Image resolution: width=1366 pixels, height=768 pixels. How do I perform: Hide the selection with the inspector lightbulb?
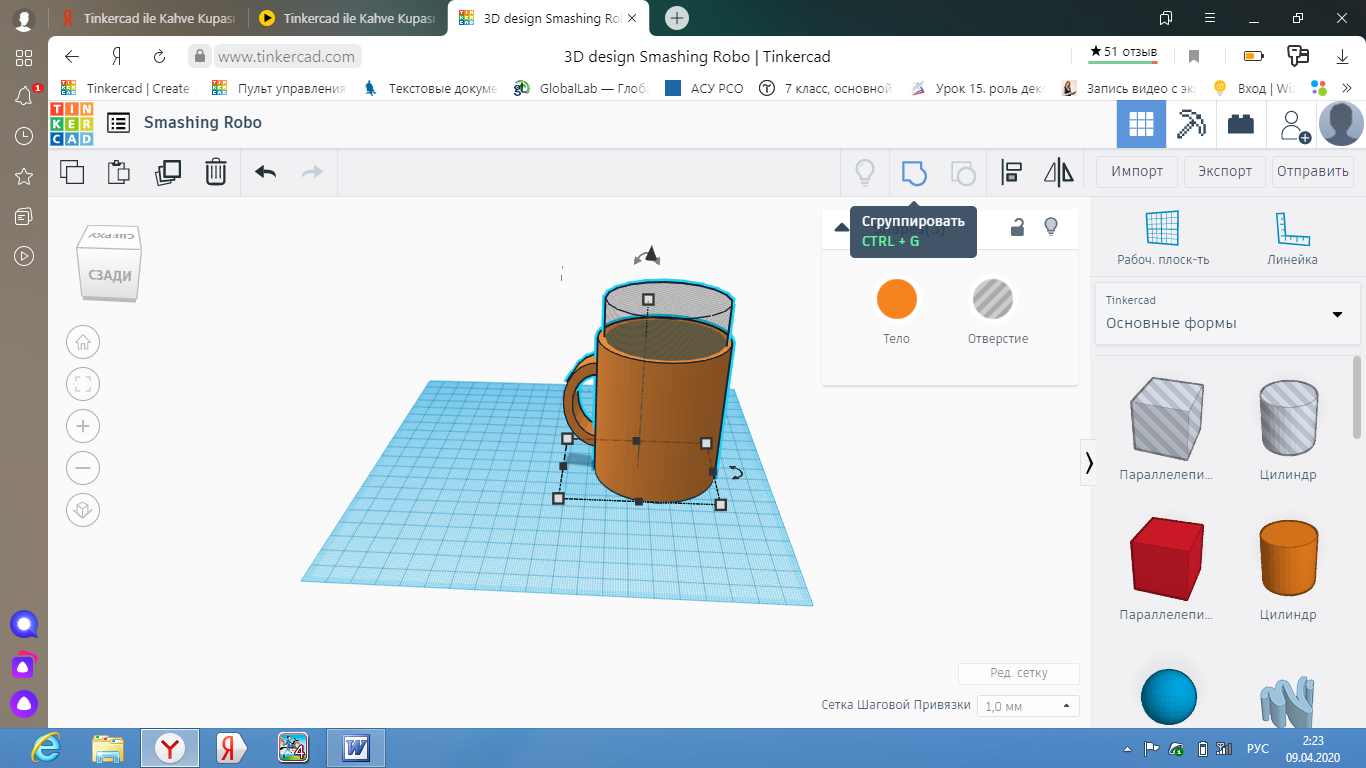[1051, 227]
